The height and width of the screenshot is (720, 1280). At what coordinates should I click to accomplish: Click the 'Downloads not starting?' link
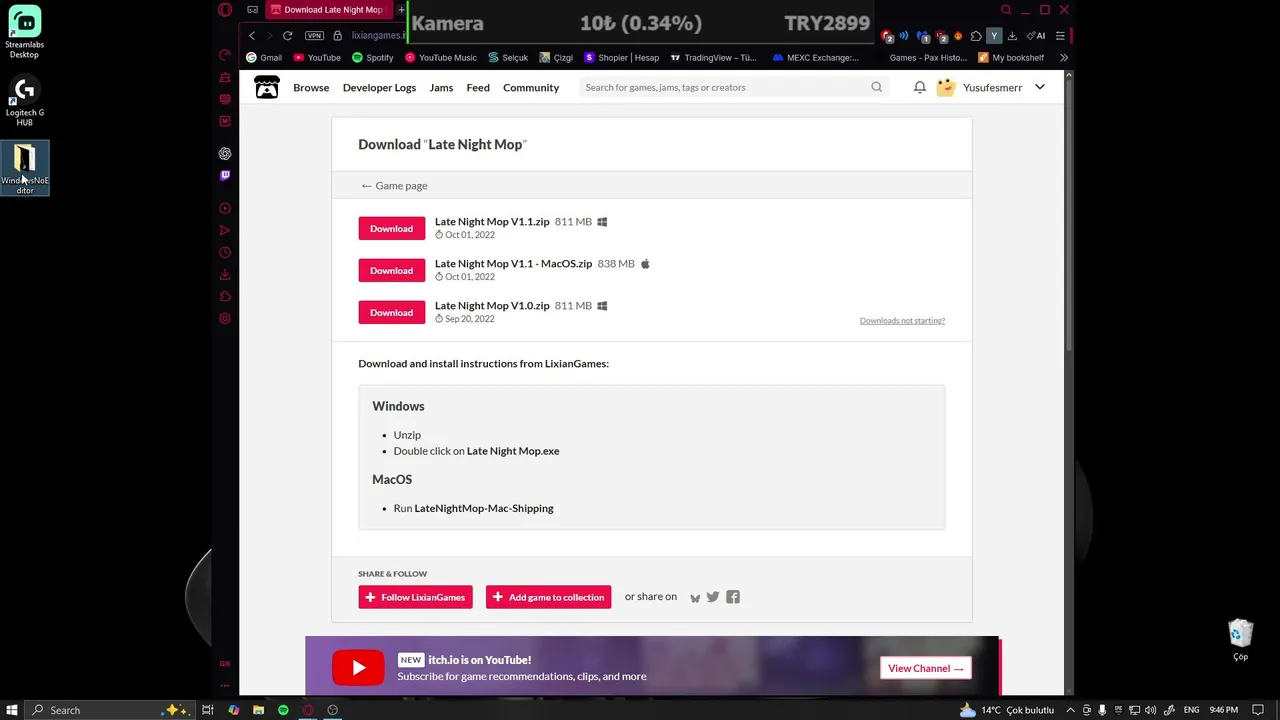click(x=902, y=321)
